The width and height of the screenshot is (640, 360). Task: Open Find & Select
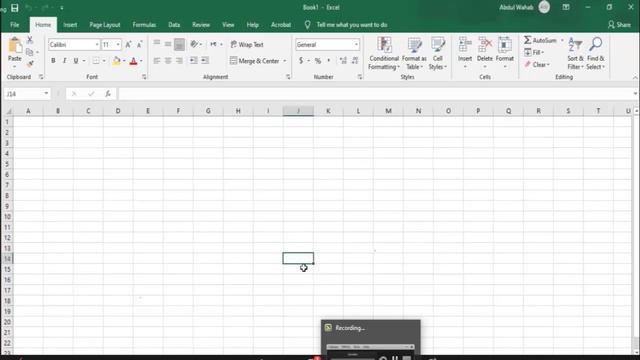pyautogui.click(x=596, y=53)
